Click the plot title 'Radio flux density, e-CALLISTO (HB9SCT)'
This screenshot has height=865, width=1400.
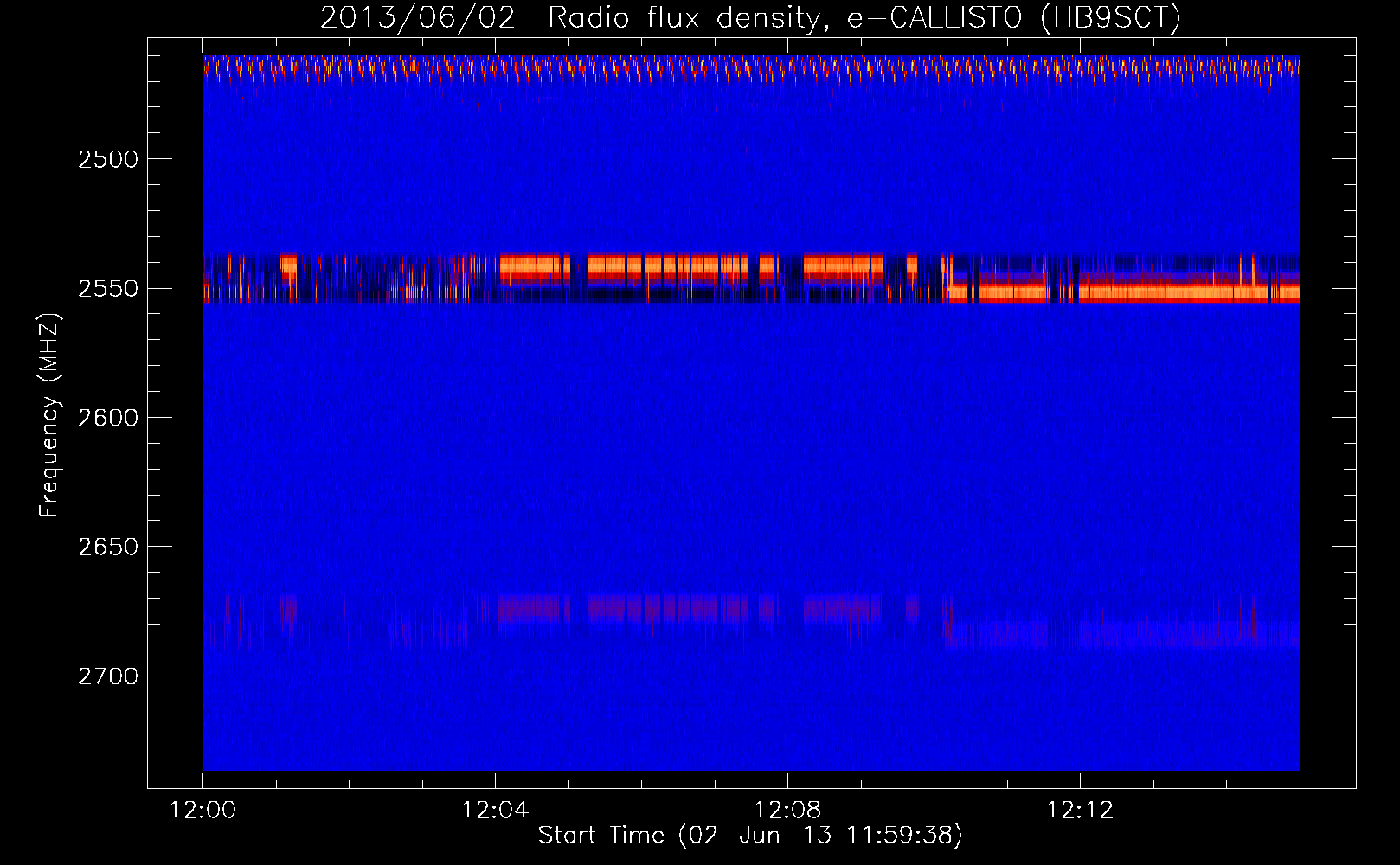(x=864, y=17)
